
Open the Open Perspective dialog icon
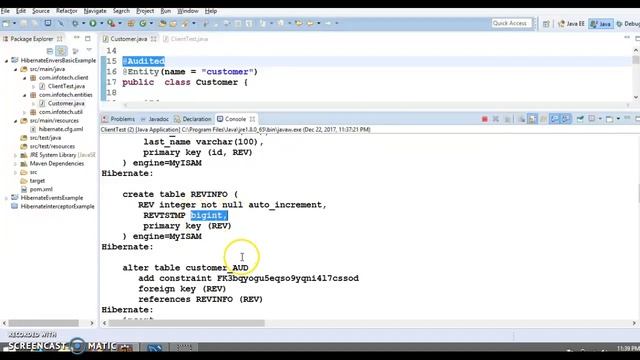(546, 24)
